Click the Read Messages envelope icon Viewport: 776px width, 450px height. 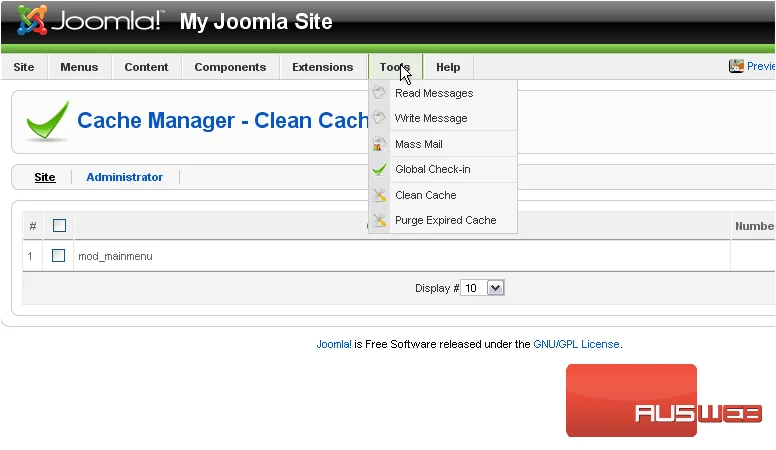point(379,93)
